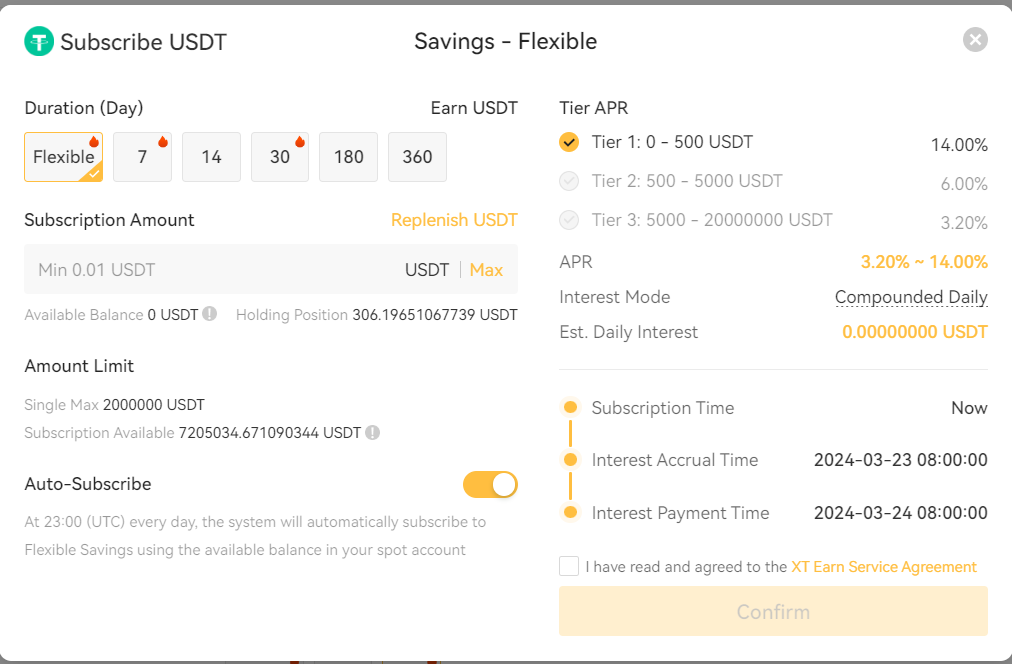Click Max to fill the amount
The height and width of the screenshot is (664, 1012).
[x=486, y=270]
